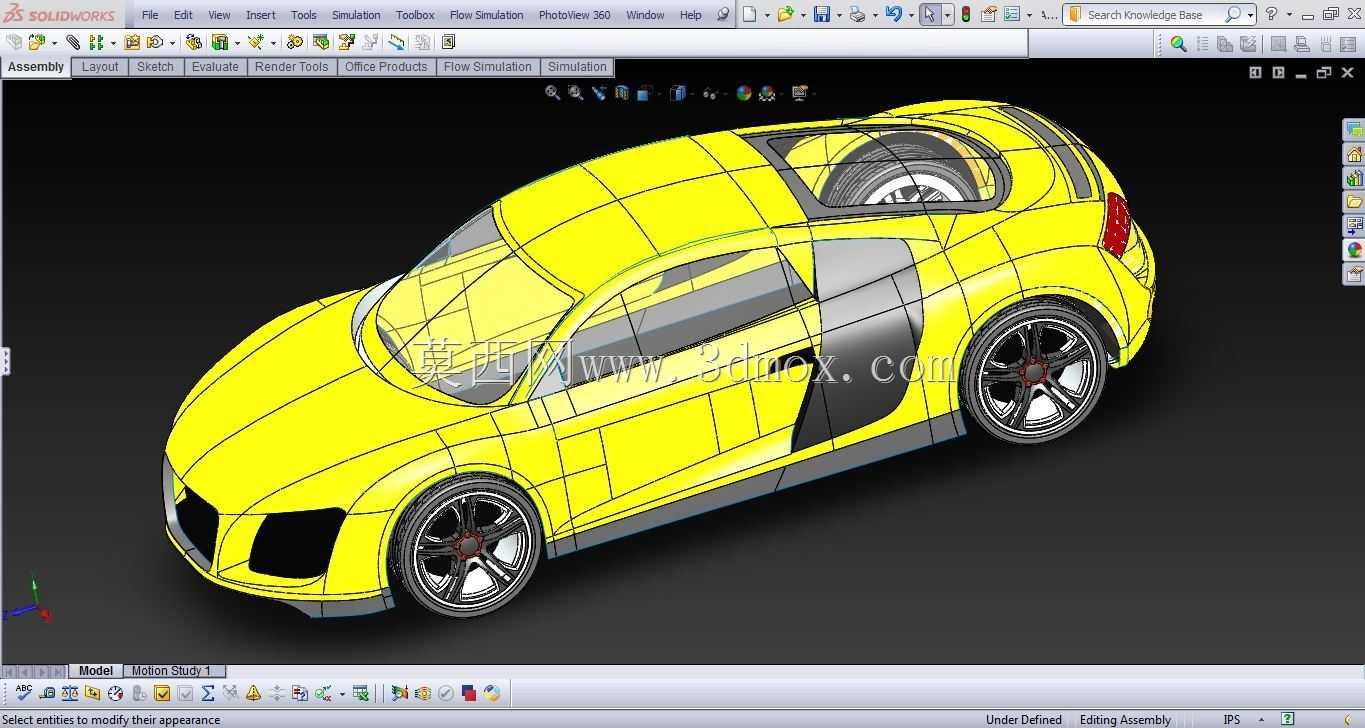The height and width of the screenshot is (728, 1365).
Task: Click the "Under Defined" status text
Action: tap(1024, 720)
